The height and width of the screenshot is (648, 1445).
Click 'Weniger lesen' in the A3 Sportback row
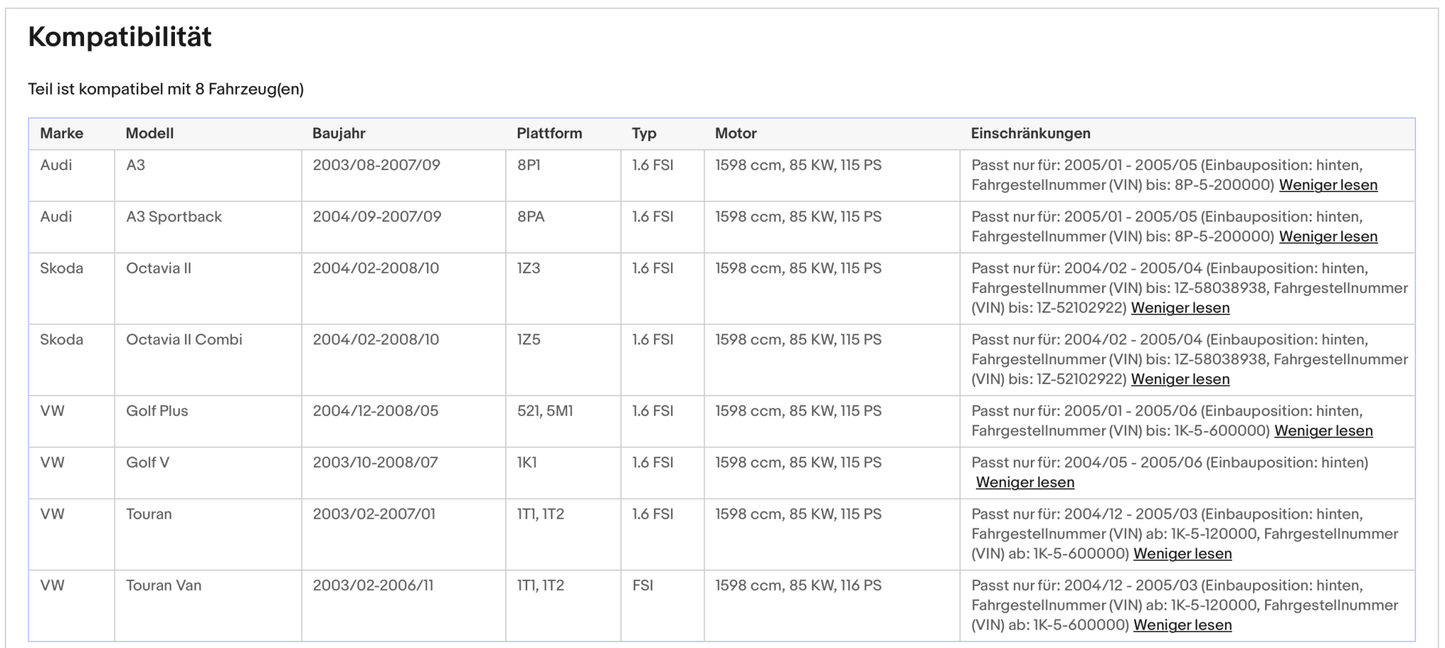[x=1327, y=237]
